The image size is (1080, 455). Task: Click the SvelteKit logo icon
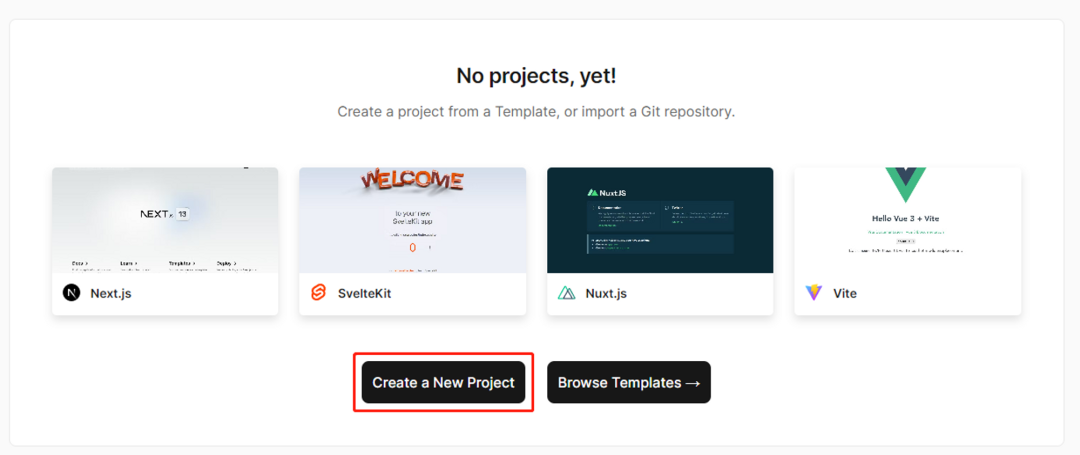(318, 293)
